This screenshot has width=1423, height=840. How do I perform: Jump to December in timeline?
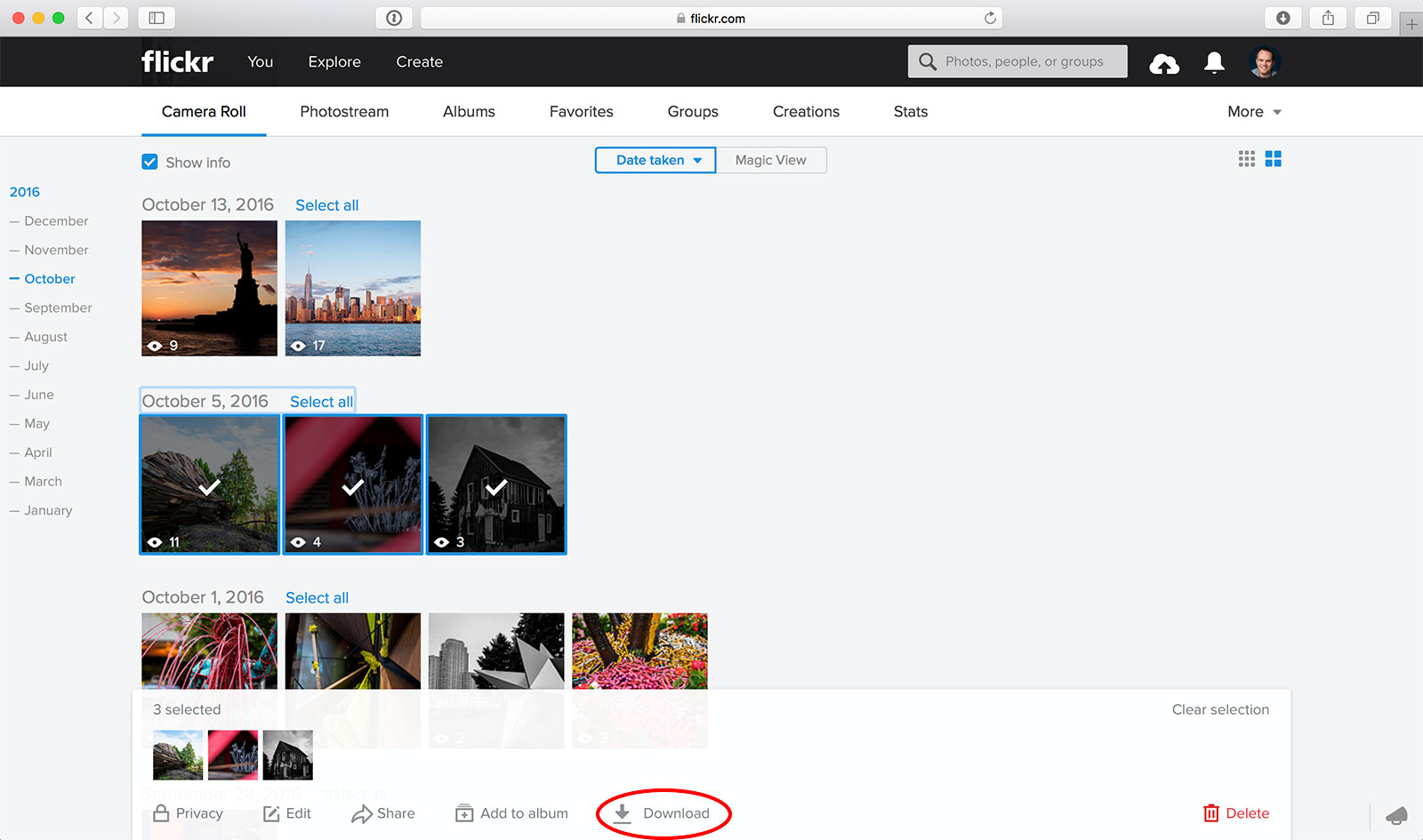pyautogui.click(x=56, y=220)
